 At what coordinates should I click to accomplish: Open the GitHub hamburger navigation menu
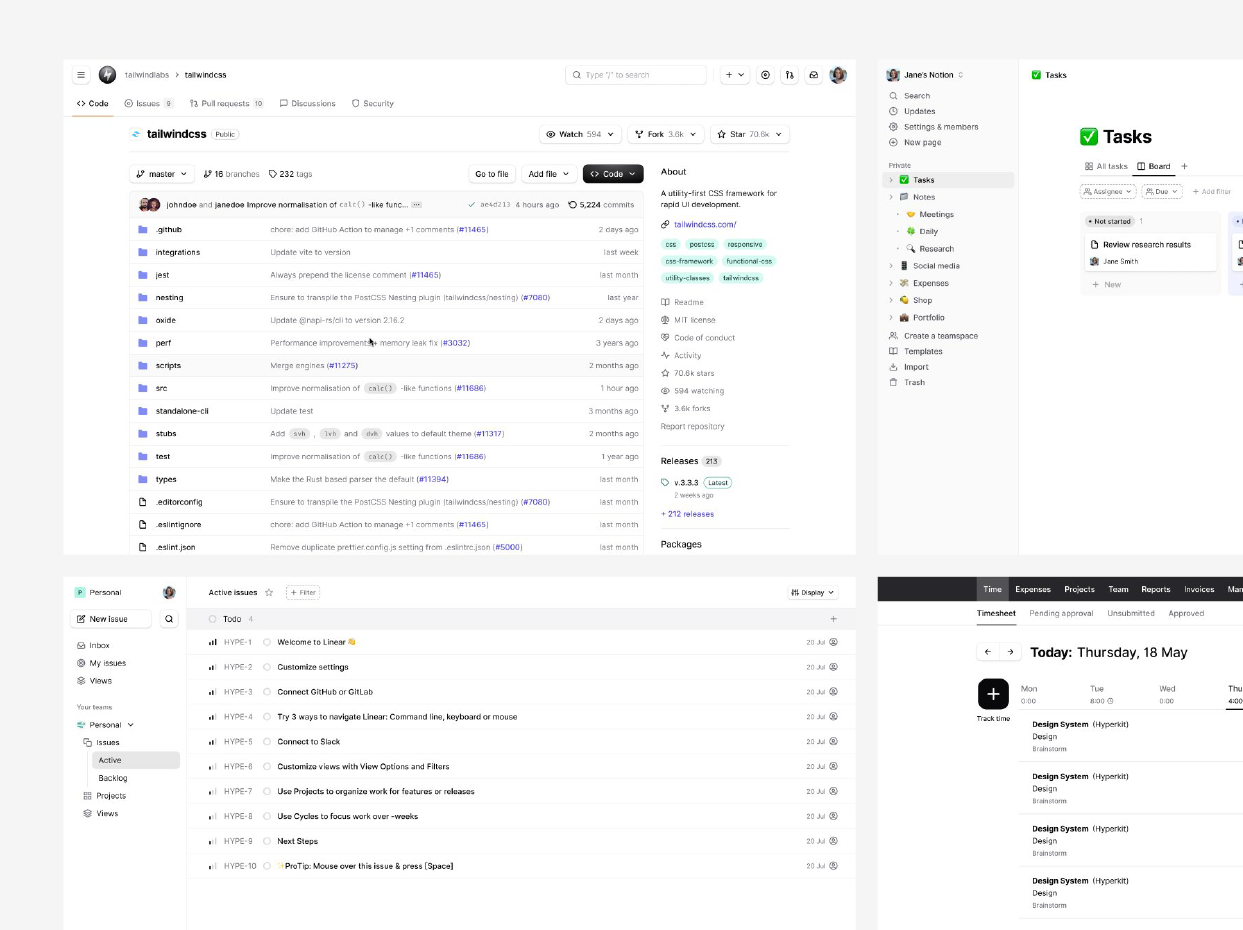pos(81,75)
